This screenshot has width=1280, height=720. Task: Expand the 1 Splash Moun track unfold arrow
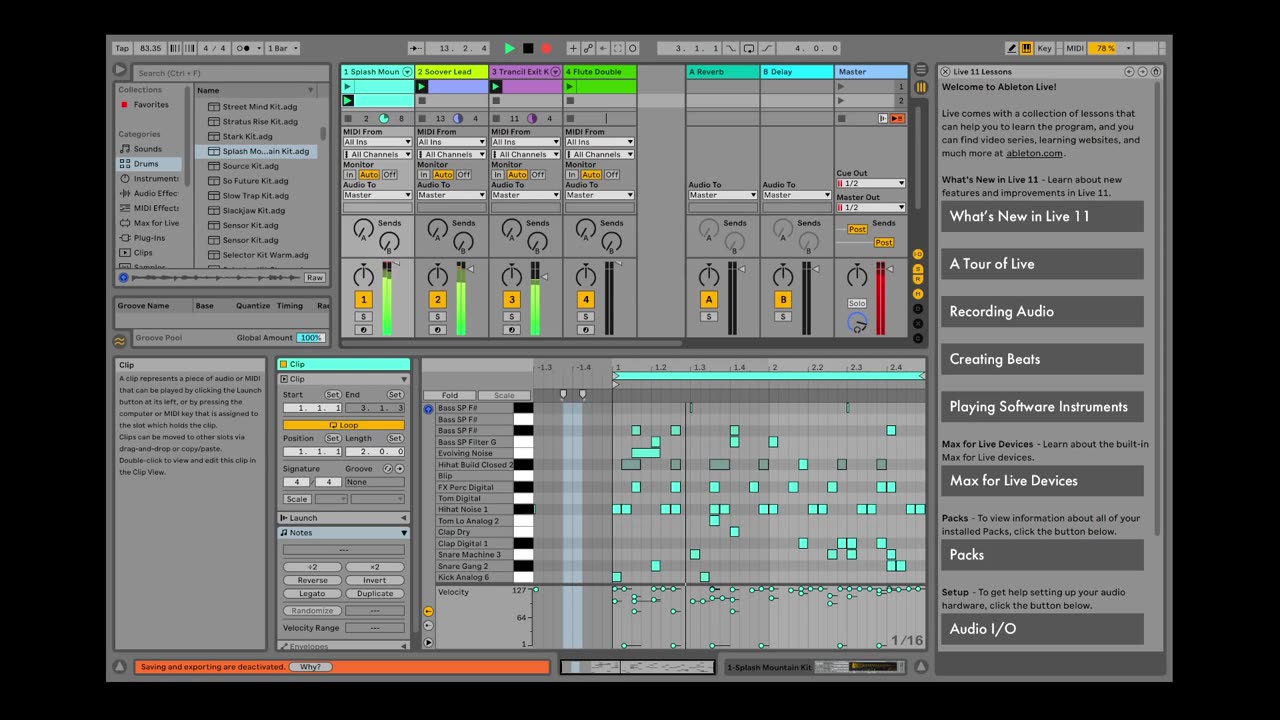coord(407,72)
